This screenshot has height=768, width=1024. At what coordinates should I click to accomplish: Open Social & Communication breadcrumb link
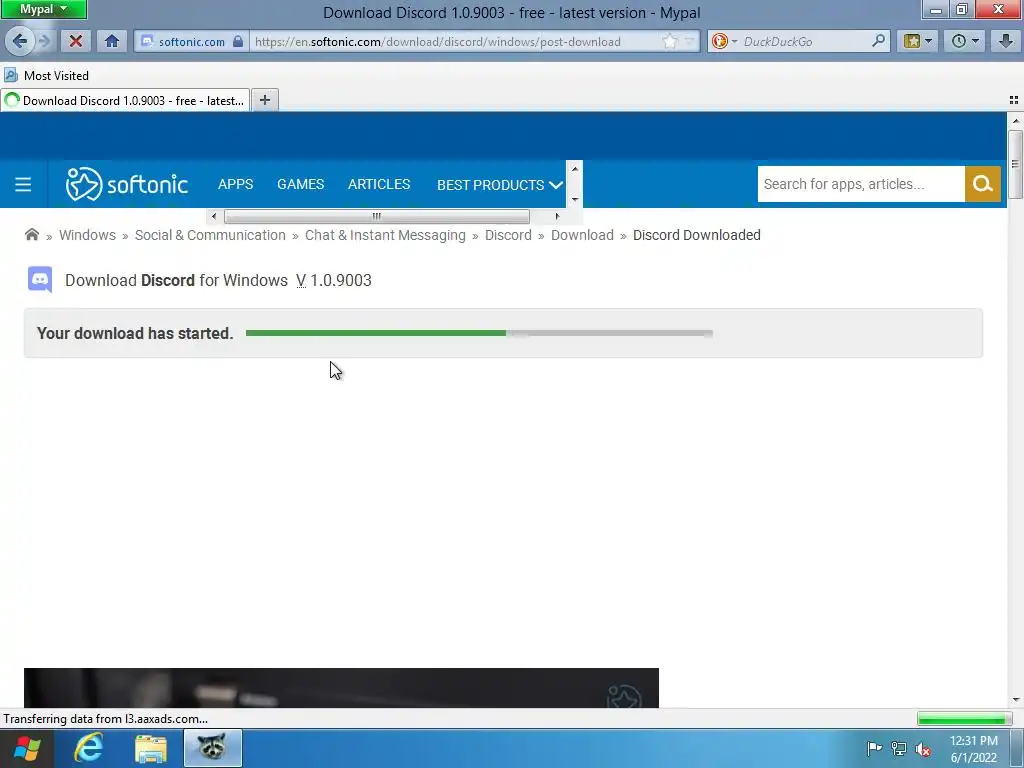point(210,235)
